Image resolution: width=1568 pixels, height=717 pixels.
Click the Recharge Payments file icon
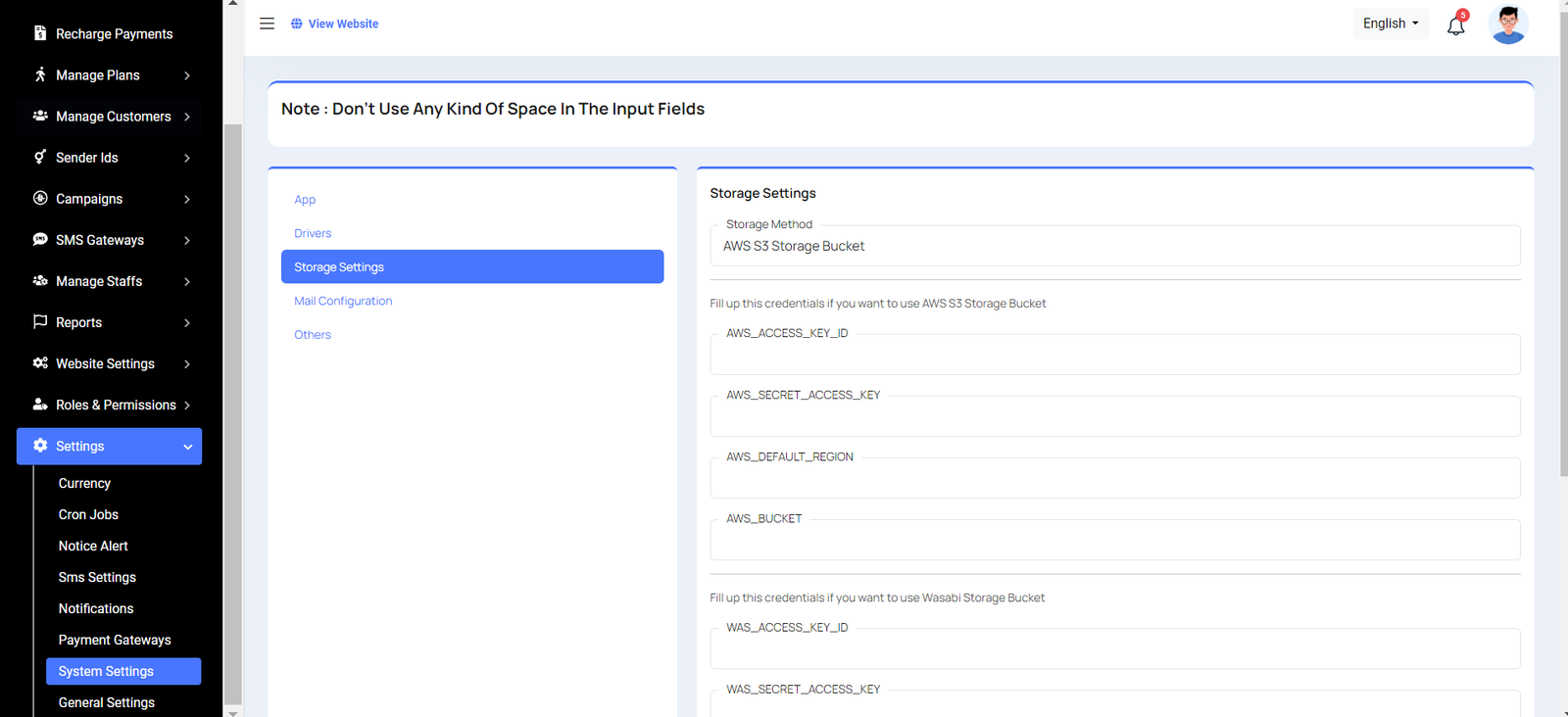tap(40, 33)
